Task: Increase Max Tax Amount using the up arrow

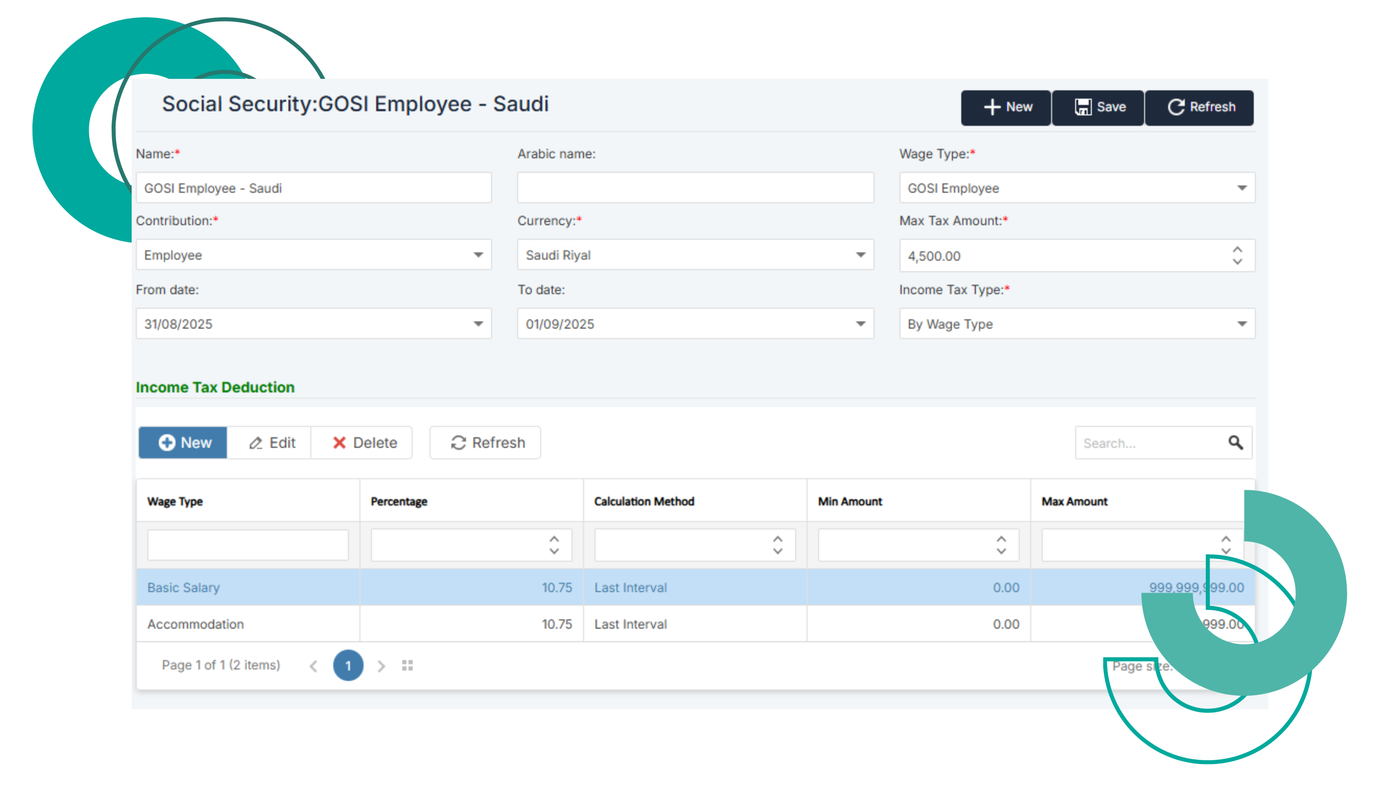Action: point(1237,250)
